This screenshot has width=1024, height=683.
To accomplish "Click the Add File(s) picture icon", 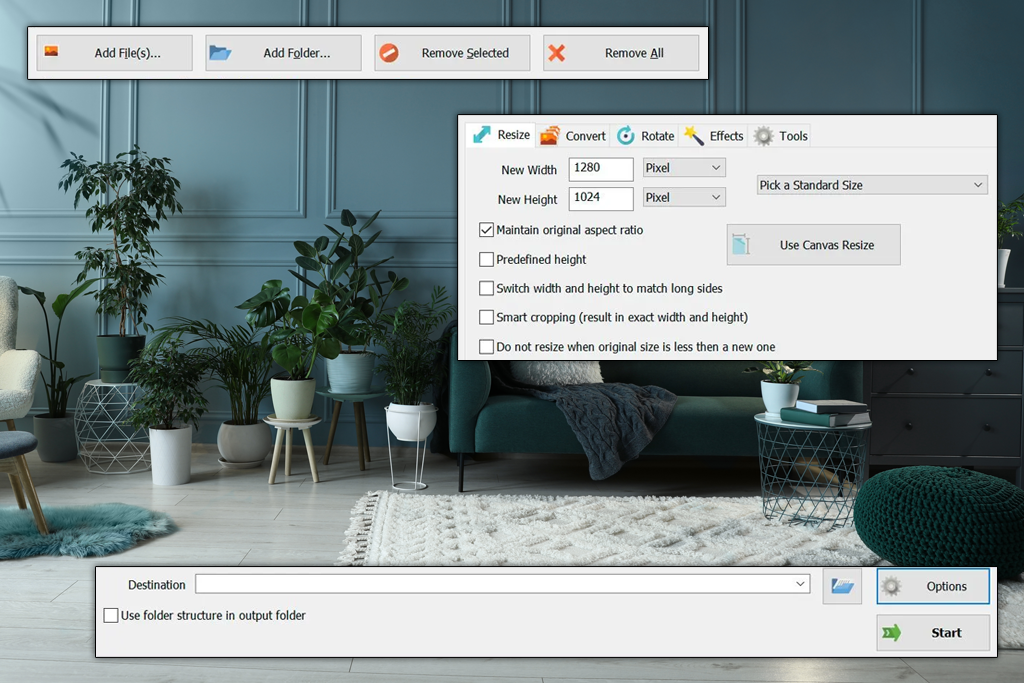I will tap(51, 51).
